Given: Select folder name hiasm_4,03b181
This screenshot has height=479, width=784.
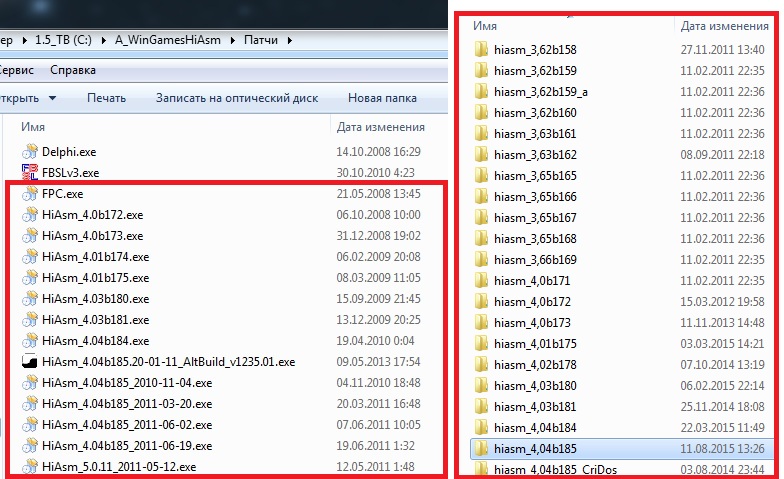Looking at the screenshot, I should coord(535,406).
